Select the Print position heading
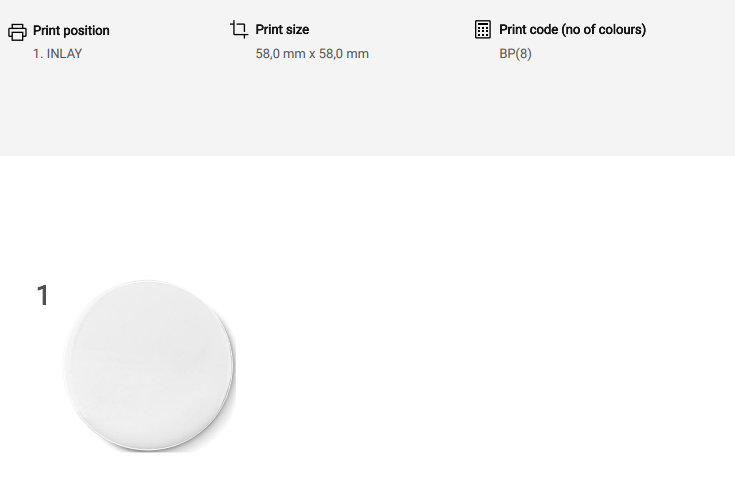 (x=71, y=31)
